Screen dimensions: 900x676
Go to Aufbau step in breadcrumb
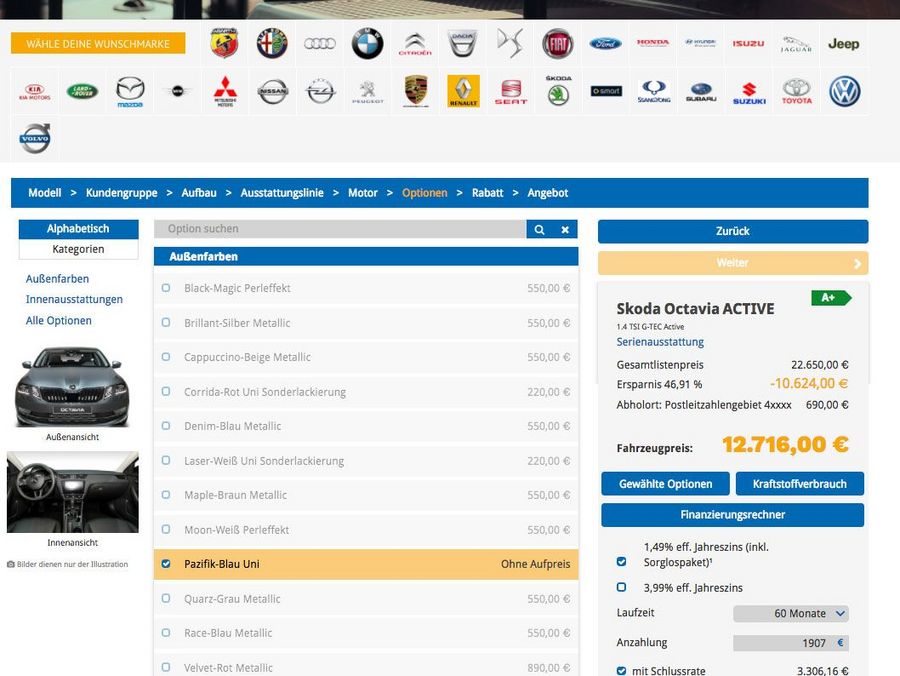[x=199, y=193]
